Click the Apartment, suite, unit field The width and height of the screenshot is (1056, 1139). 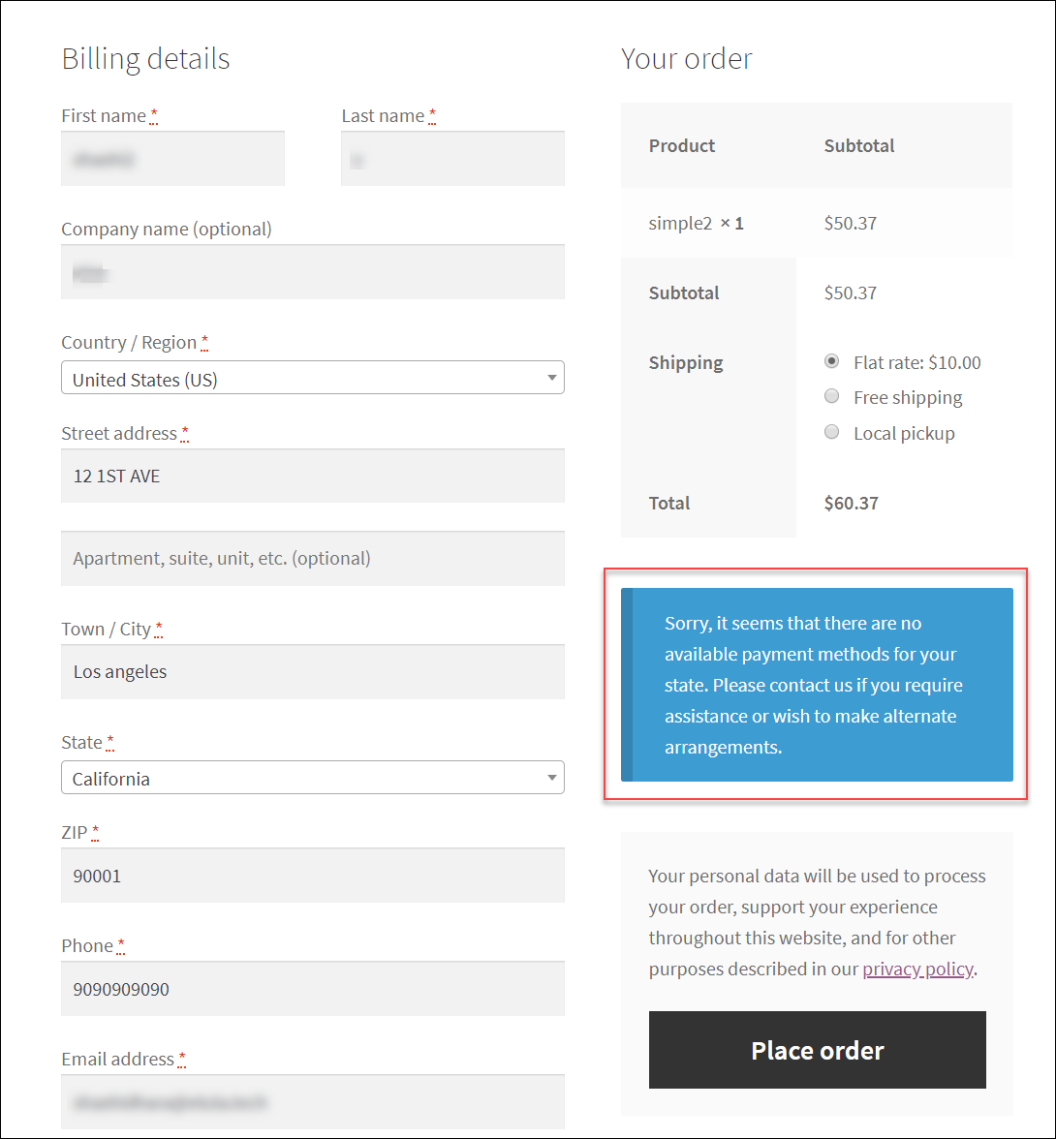click(x=312, y=558)
